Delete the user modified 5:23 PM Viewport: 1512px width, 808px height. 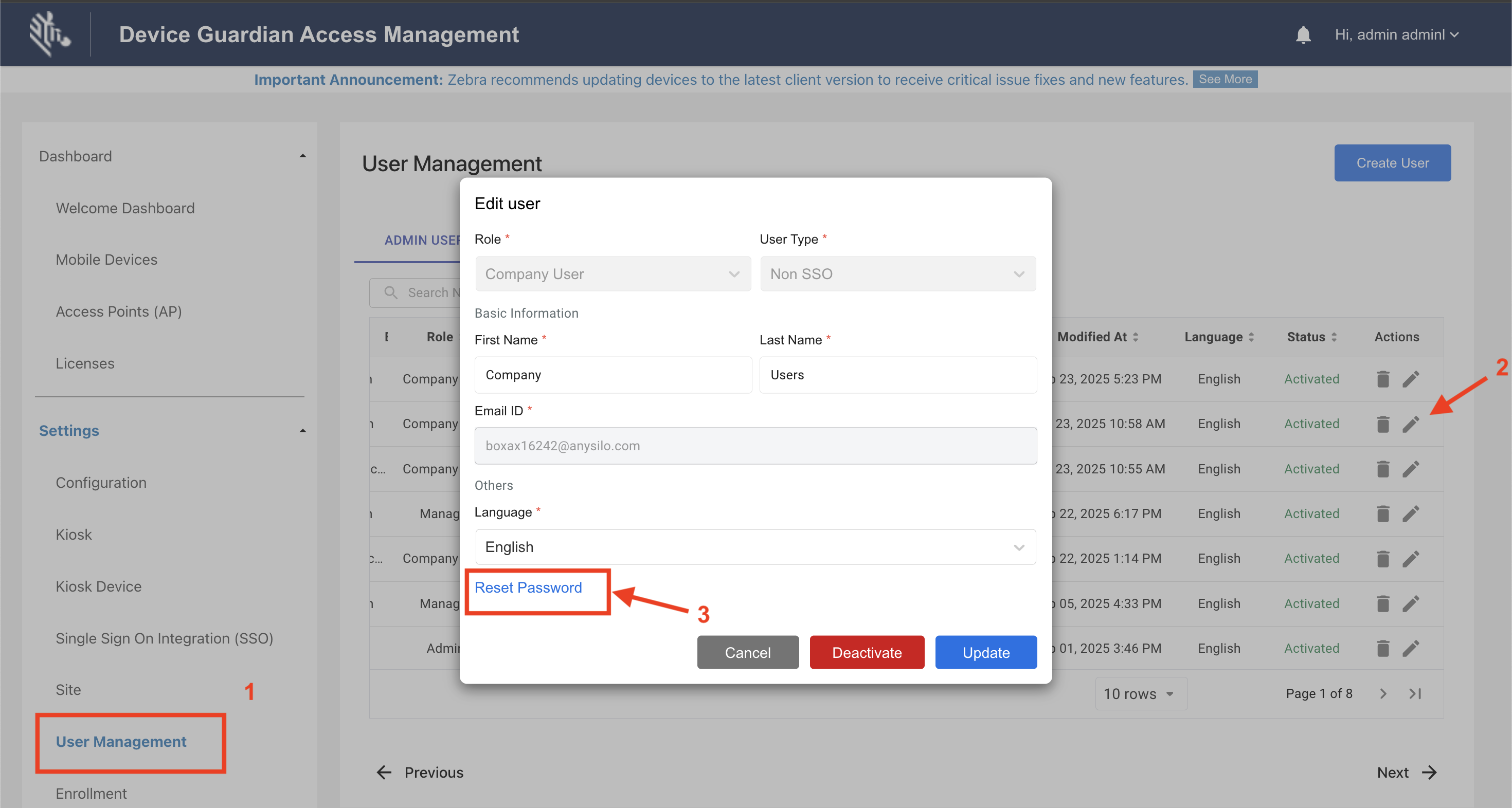coord(1382,379)
